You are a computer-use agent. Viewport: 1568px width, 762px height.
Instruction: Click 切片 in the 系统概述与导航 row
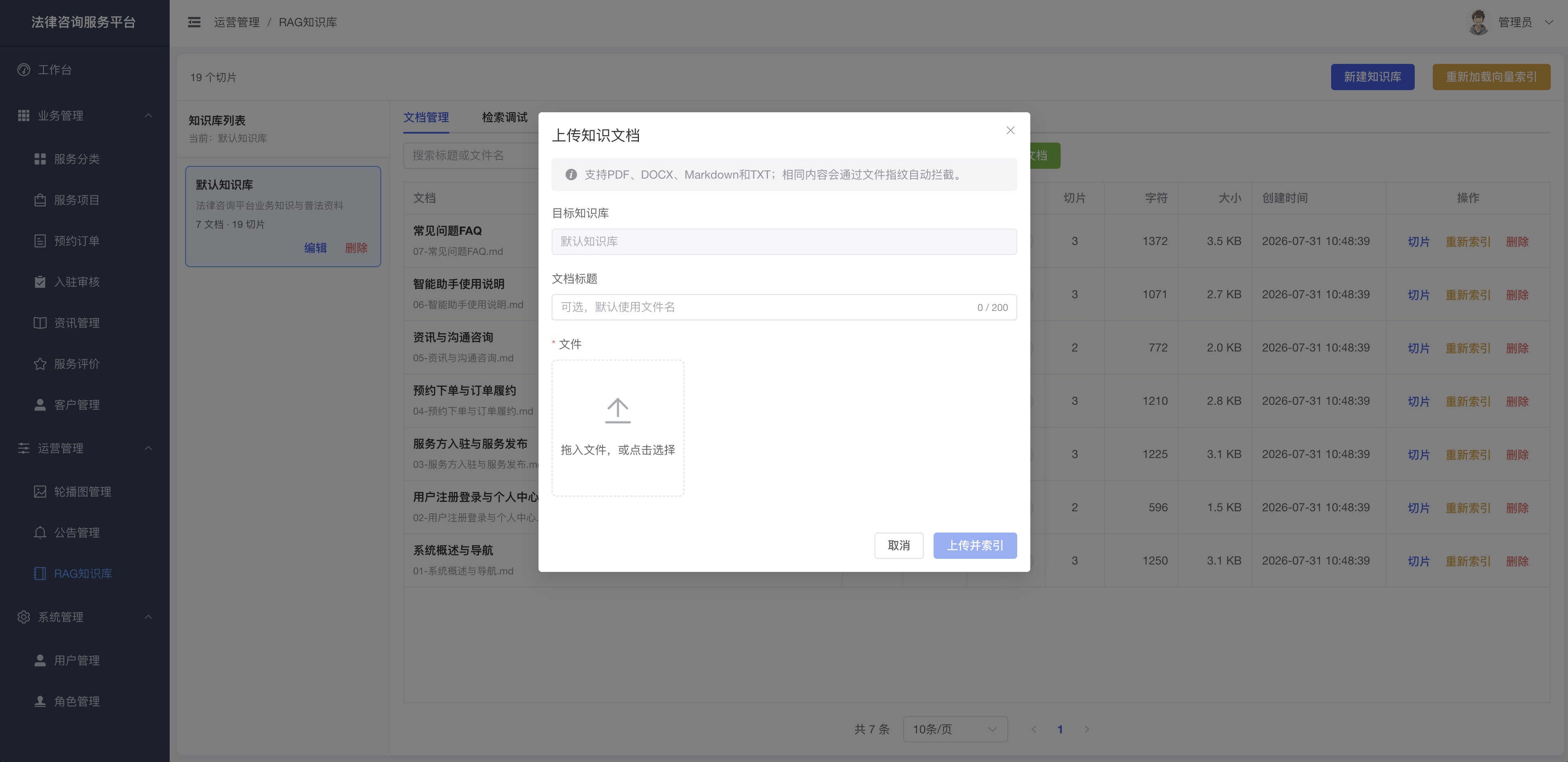pos(1418,561)
